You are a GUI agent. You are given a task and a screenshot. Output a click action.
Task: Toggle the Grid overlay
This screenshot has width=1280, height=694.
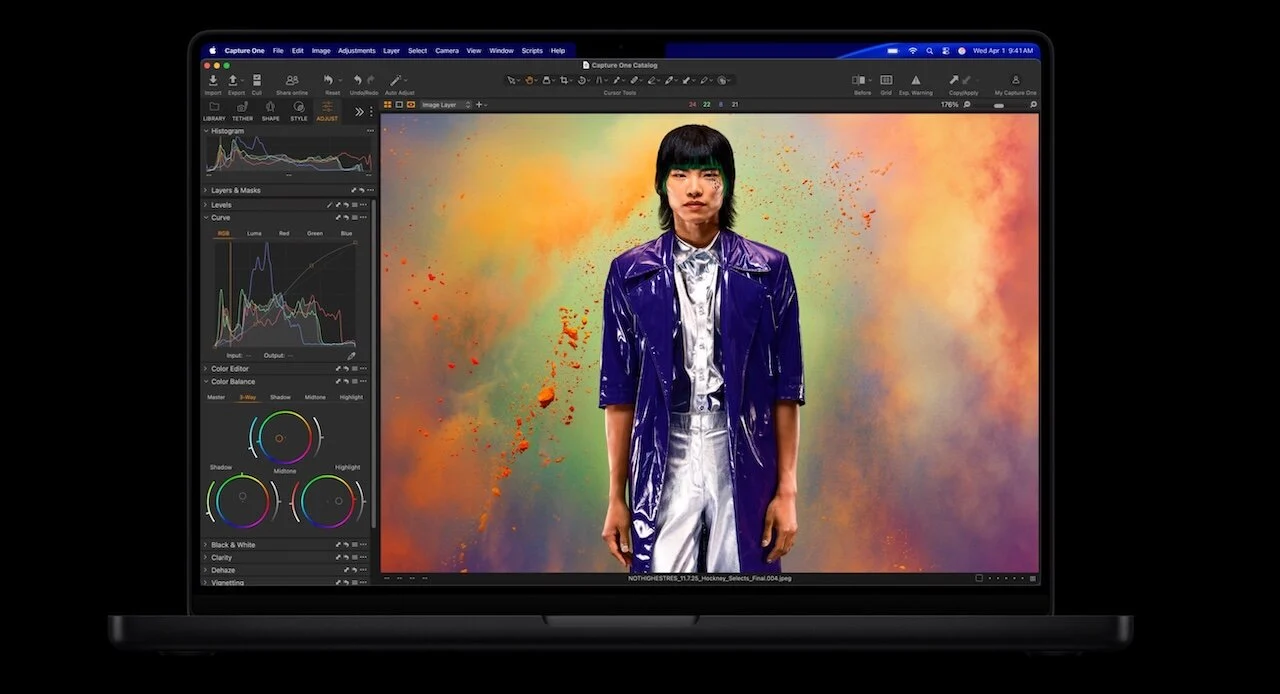coord(886,80)
